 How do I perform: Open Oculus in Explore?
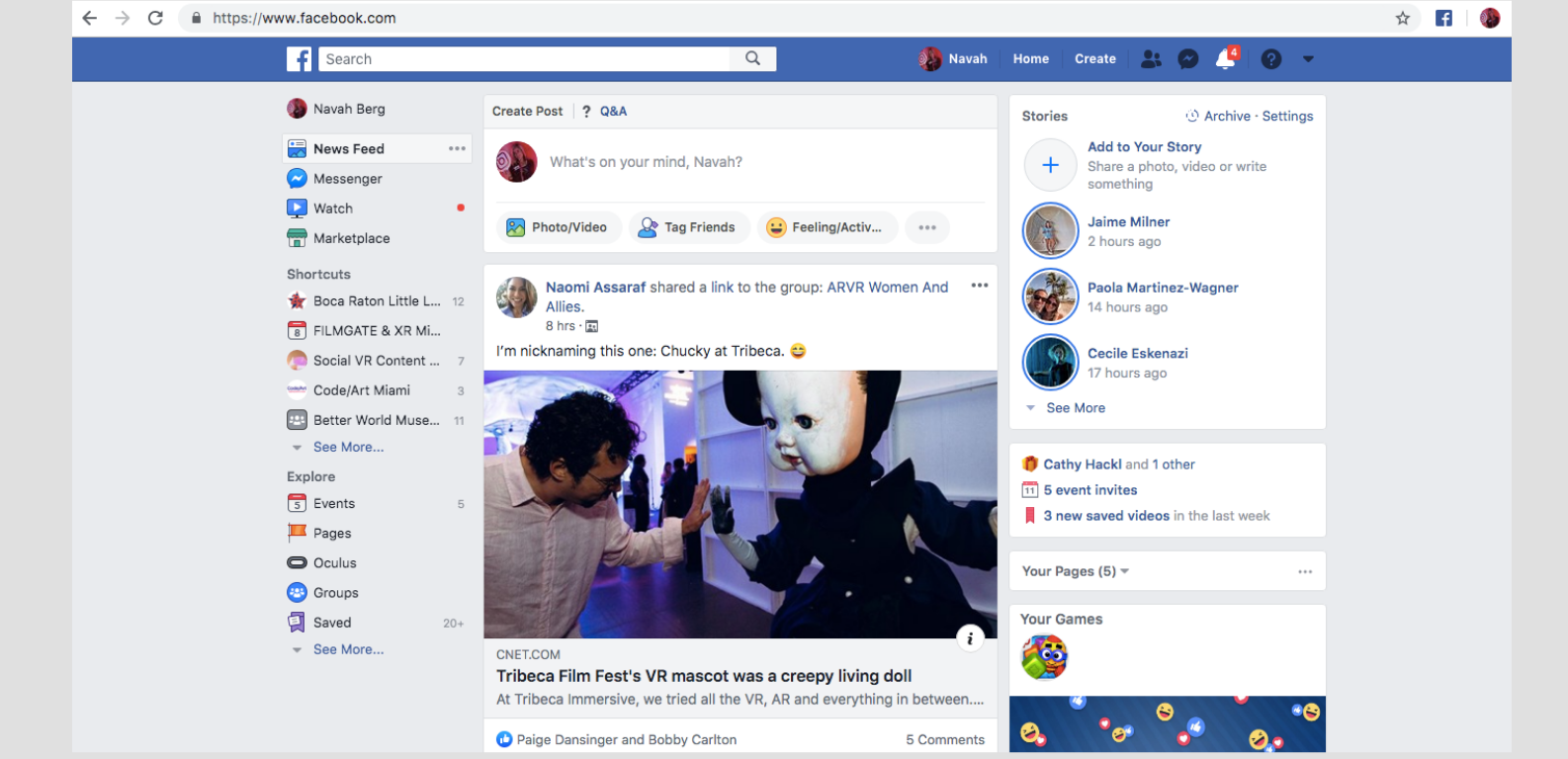pyautogui.click(x=321, y=563)
